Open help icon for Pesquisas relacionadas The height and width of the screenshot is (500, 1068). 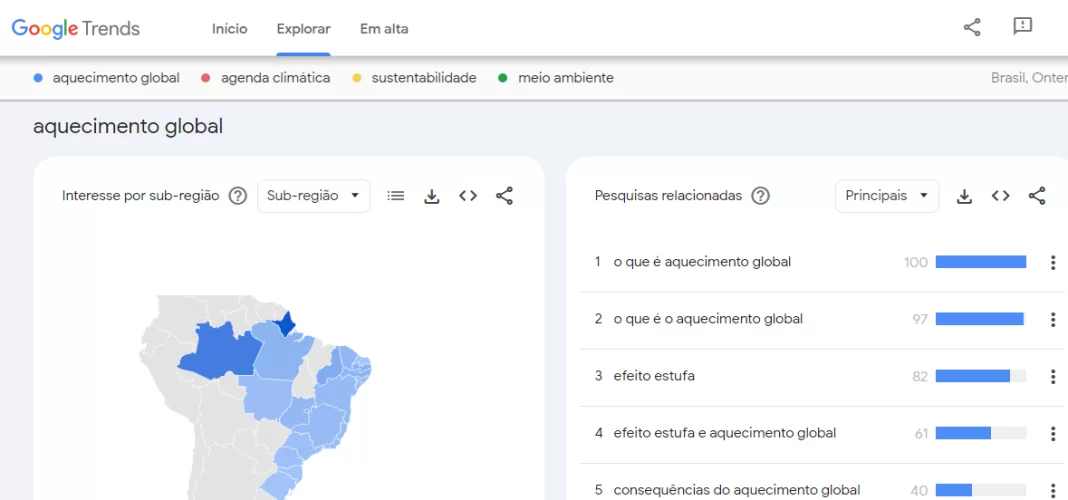pos(760,196)
